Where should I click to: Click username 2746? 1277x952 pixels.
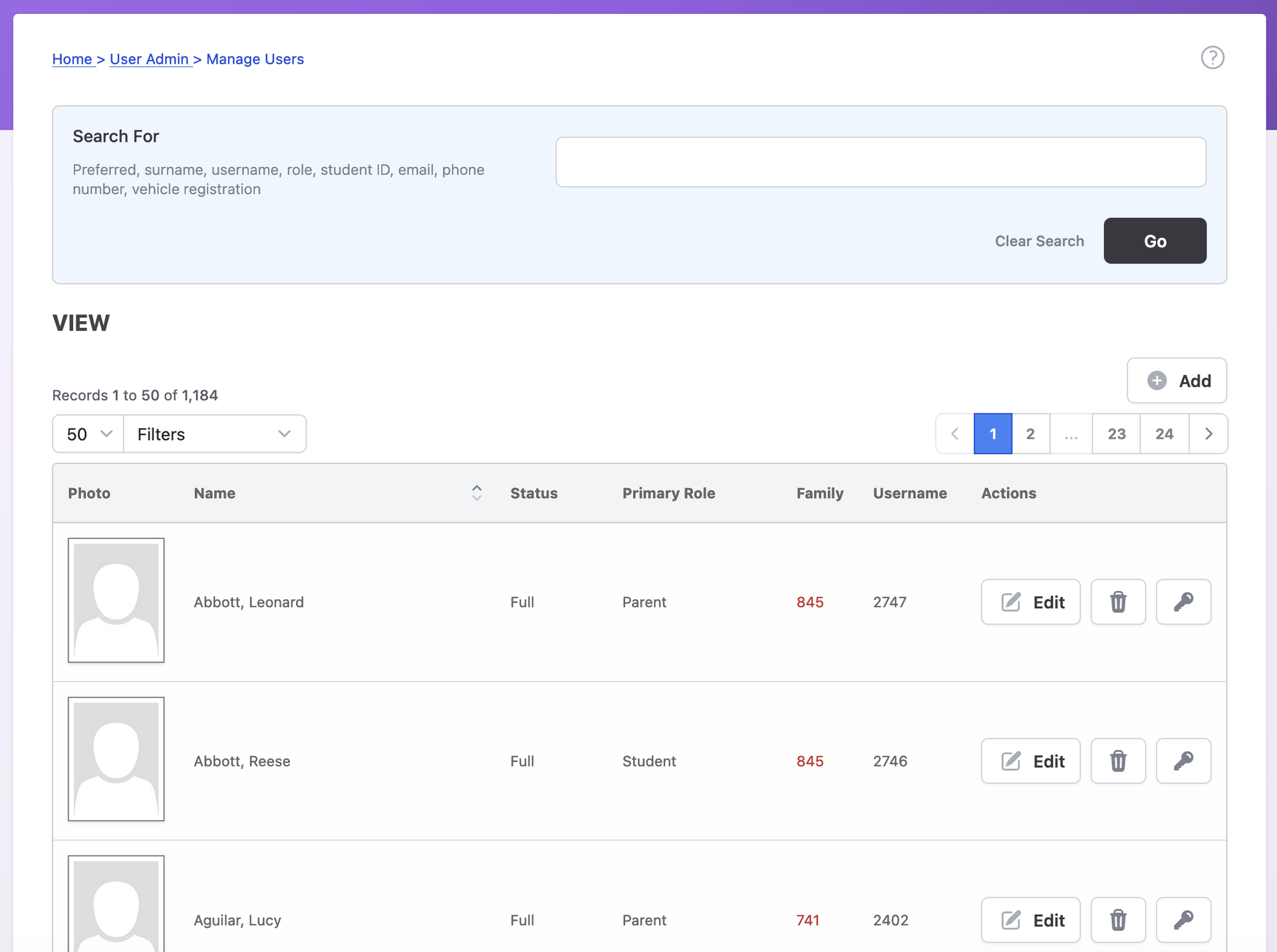(890, 761)
